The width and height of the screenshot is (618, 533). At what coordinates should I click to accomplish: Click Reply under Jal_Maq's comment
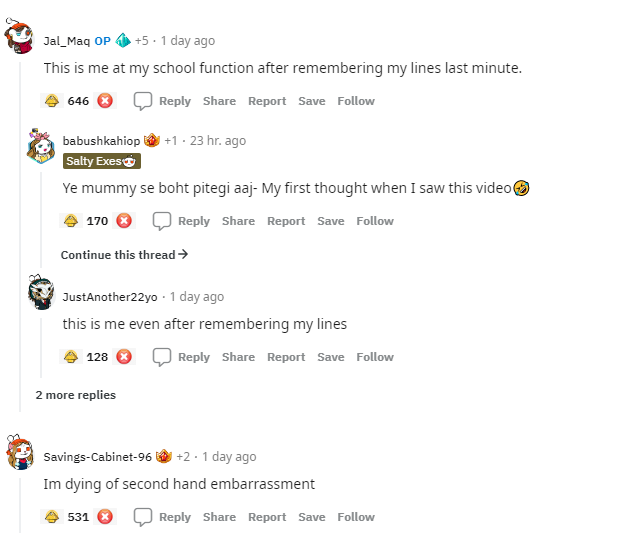pos(162,101)
